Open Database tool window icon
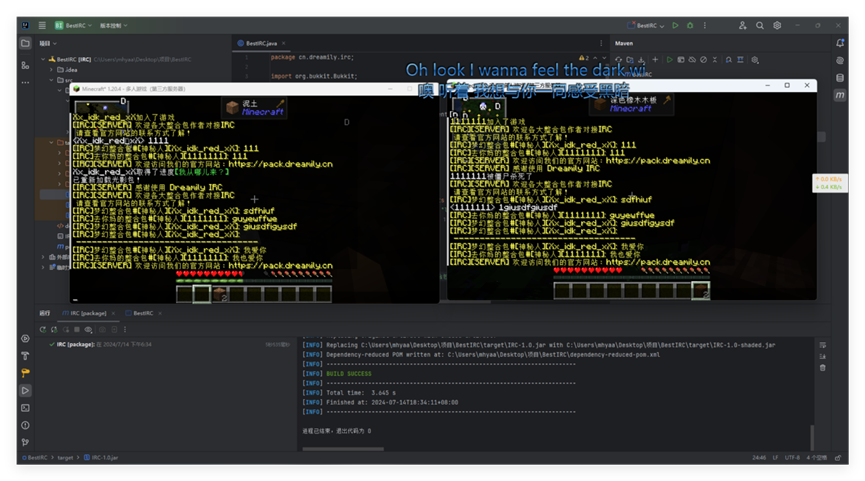Screen dimensions: 865x481 click(x=840, y=78)
